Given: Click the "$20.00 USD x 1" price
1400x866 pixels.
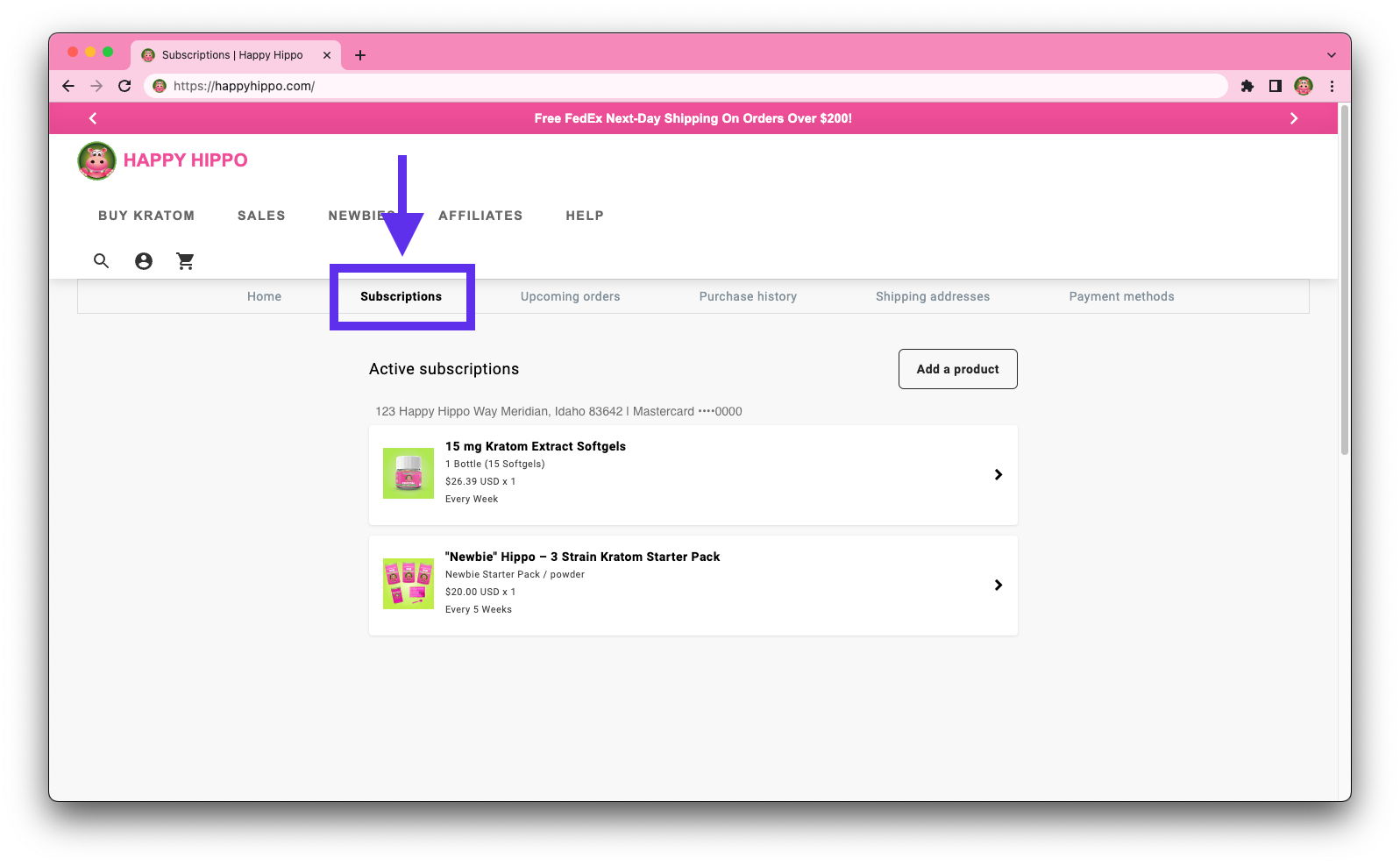Looking at the screenshot, I should 480,592.
